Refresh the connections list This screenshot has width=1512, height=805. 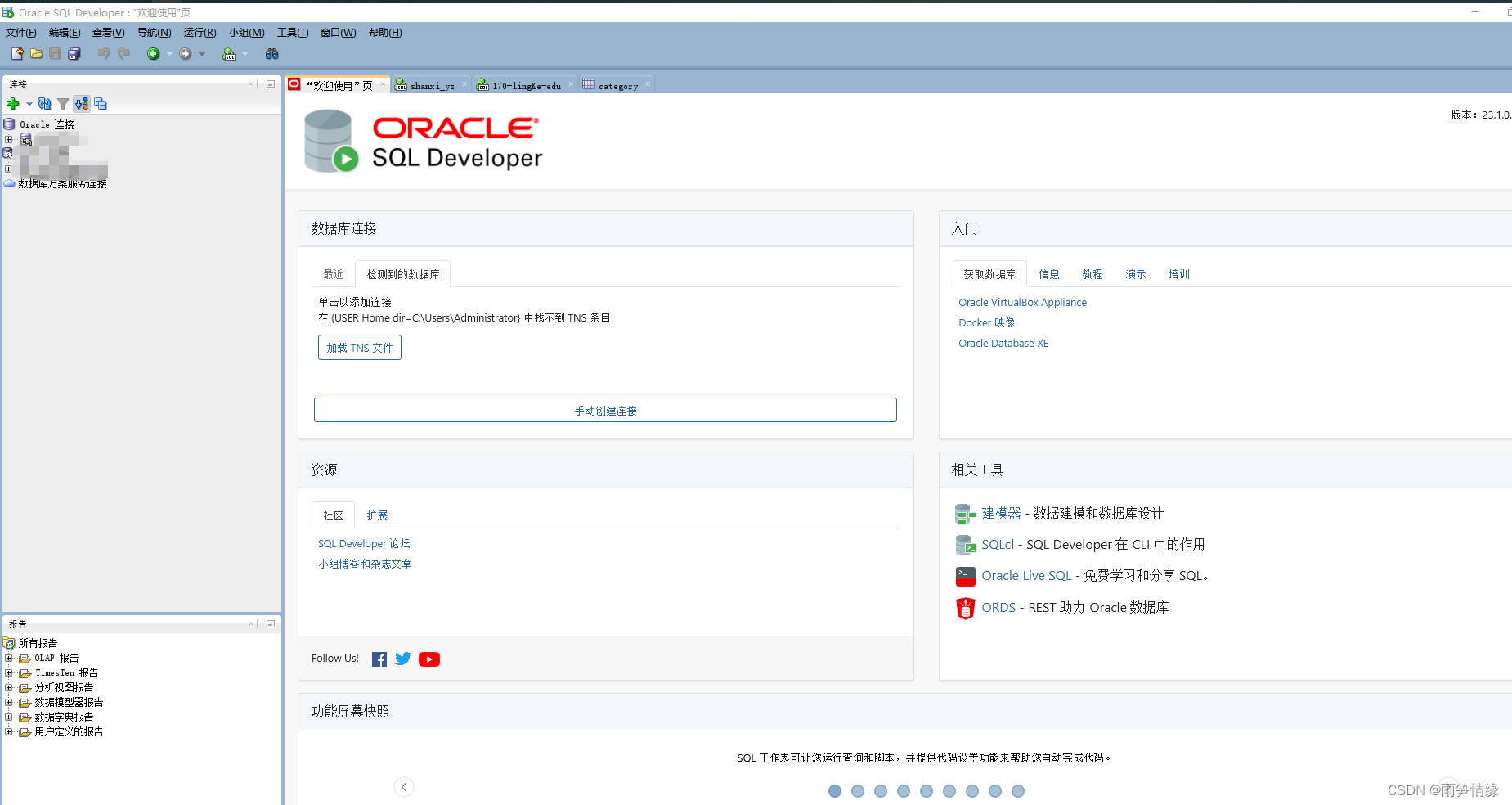pyautogui.click(x=45, y=104)
